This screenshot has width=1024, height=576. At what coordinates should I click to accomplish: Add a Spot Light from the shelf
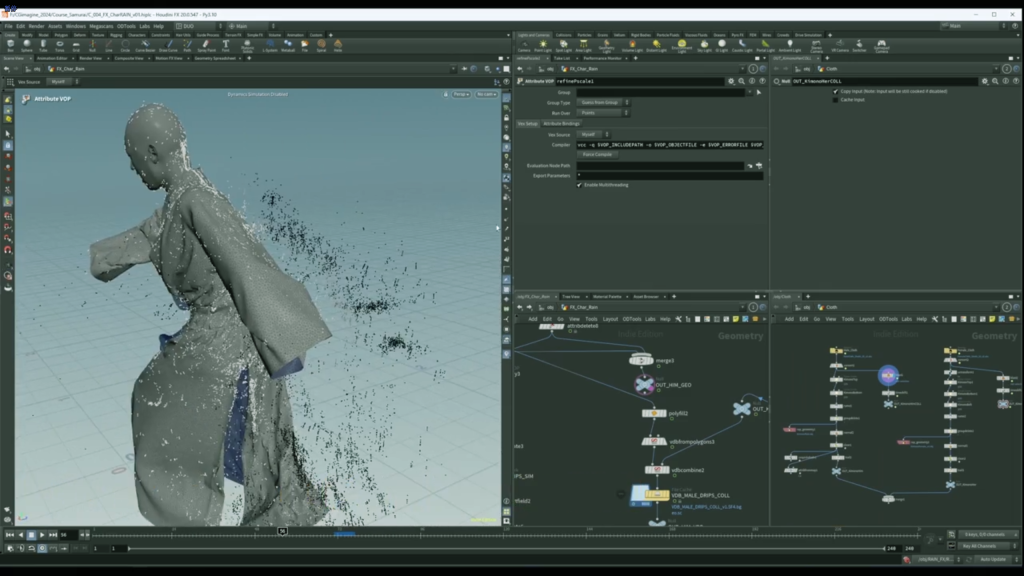pyautogui.click(x=564, y=46)
